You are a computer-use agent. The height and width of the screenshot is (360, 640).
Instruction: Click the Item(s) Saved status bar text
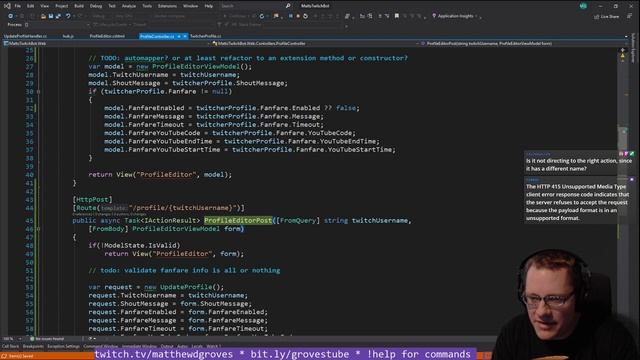[x=20, y=356]
